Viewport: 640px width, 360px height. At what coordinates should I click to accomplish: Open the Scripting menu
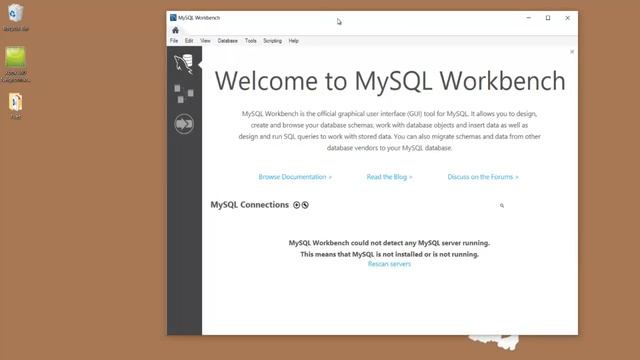coord(272,41)
